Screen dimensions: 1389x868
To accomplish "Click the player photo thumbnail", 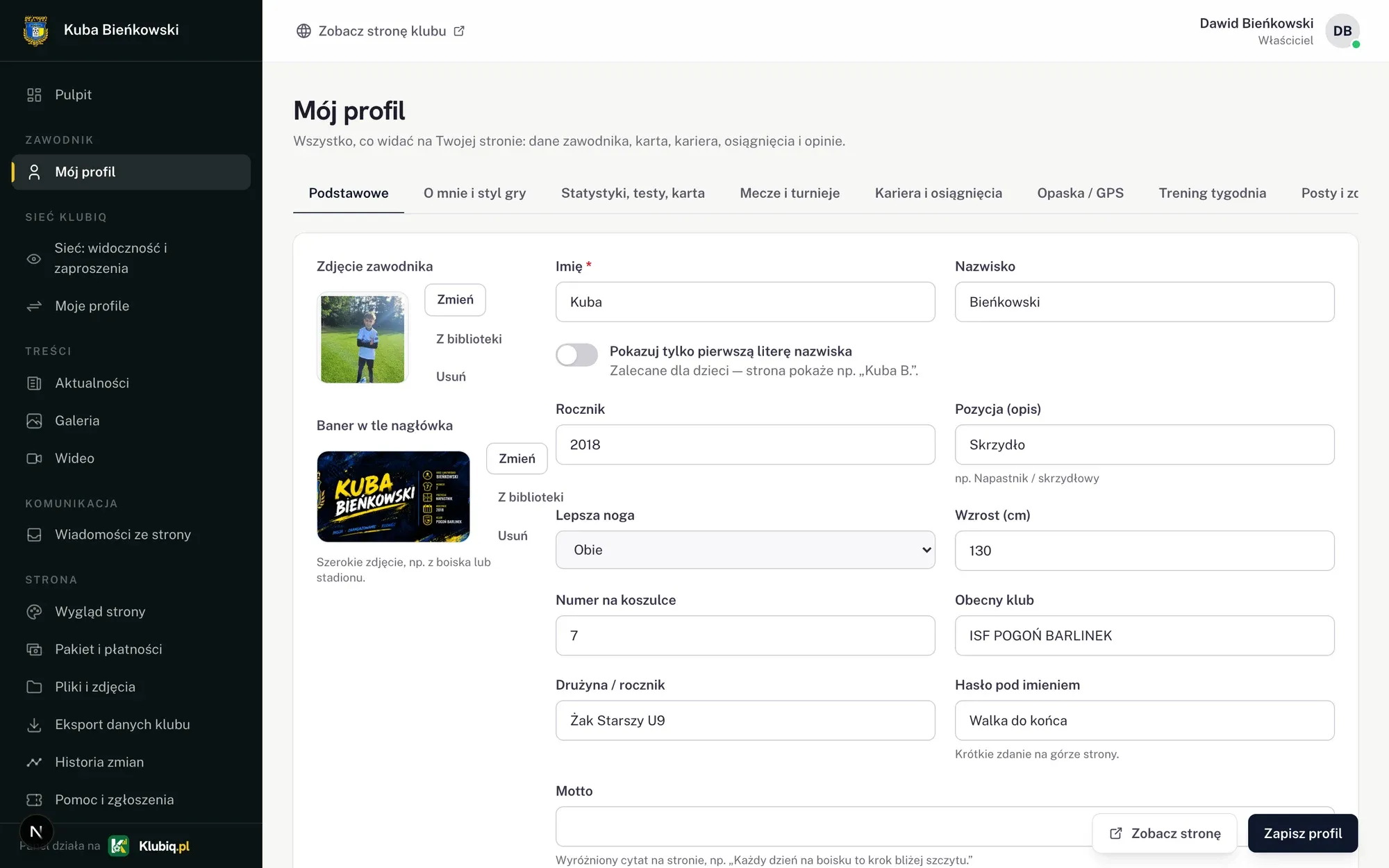I will pyautogui.click(x=363, y=339).
